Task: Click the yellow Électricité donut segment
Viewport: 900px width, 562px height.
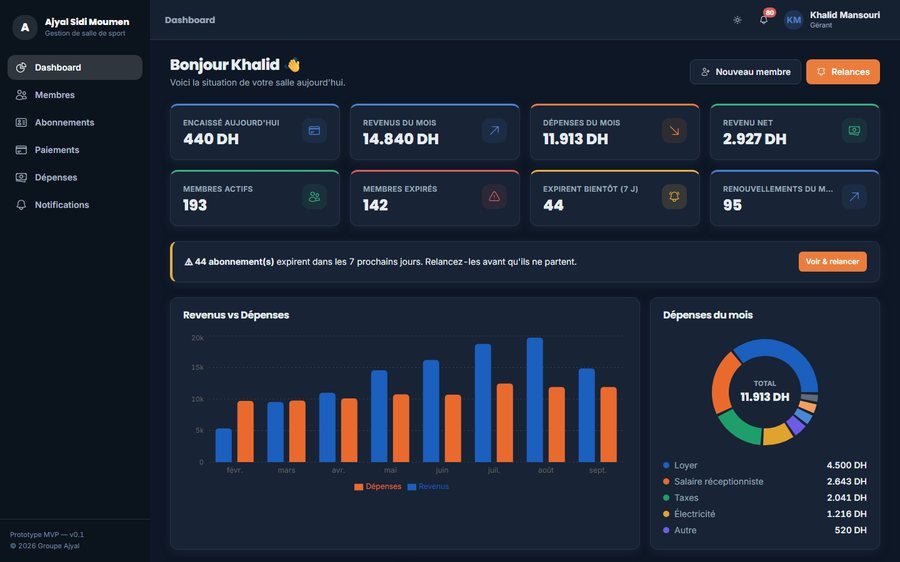Action: 777,435
